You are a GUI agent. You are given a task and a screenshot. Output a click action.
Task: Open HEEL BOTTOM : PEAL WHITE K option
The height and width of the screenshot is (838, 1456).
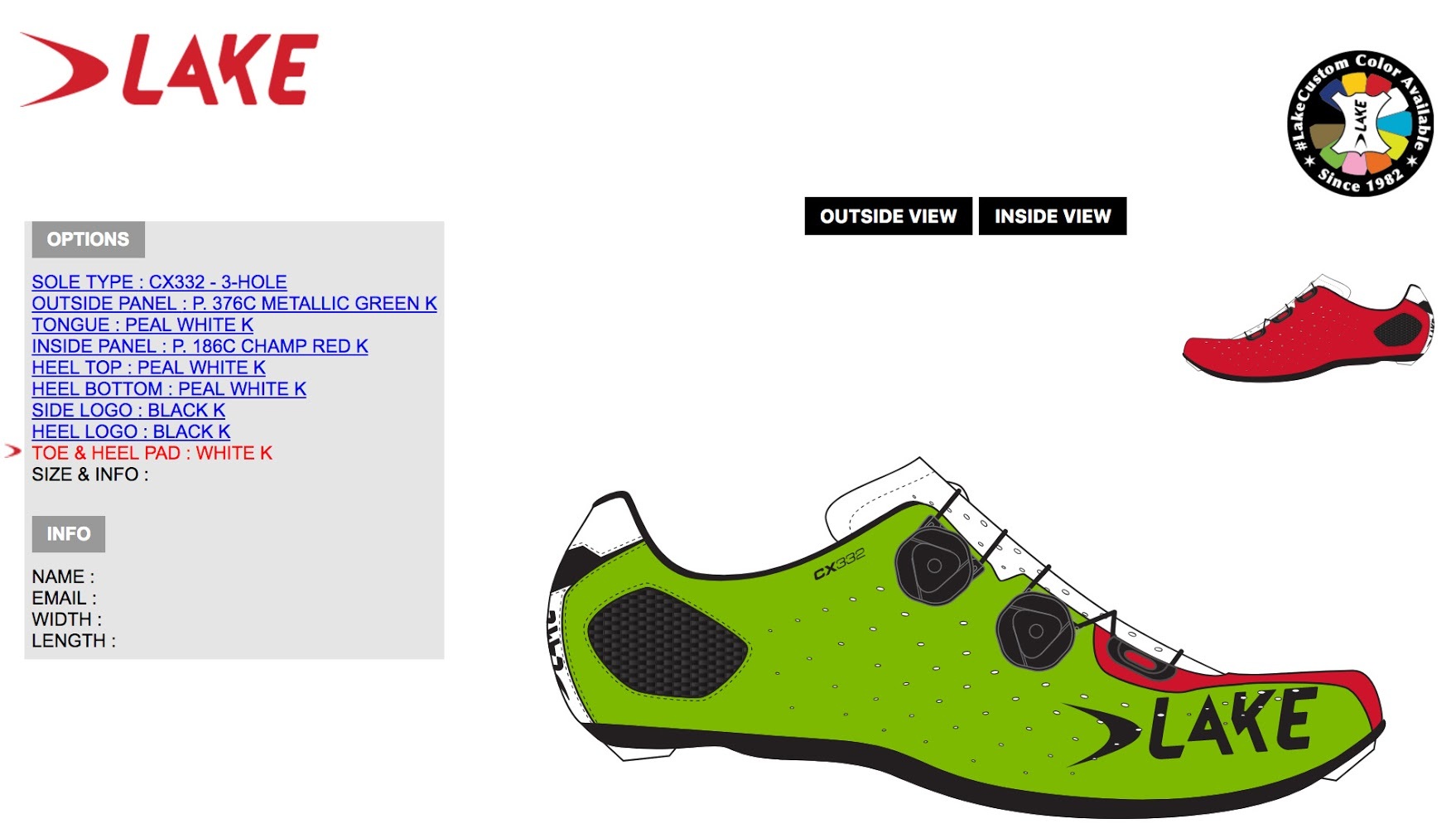(169, 389)
